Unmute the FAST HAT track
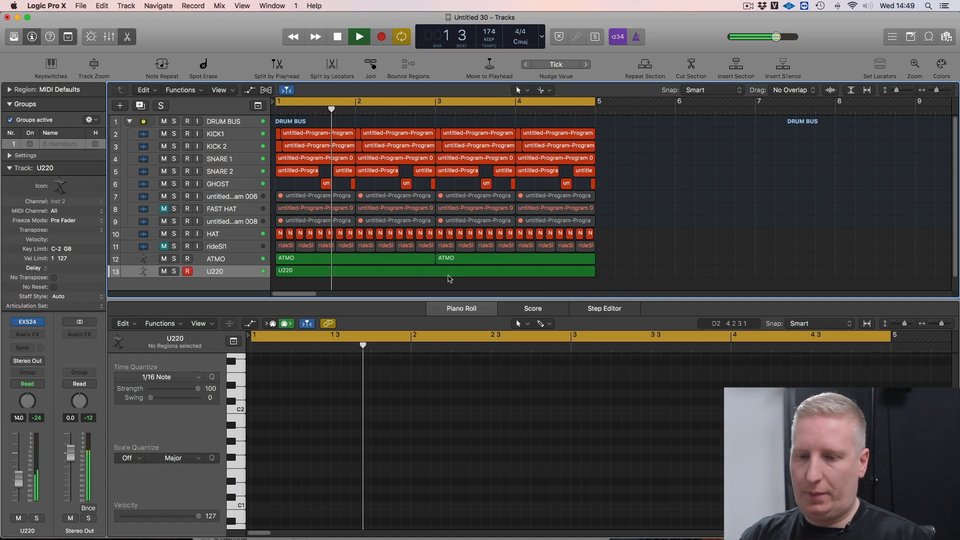The height and width of the screenshot is (540, 960). [x=163, y=209]
